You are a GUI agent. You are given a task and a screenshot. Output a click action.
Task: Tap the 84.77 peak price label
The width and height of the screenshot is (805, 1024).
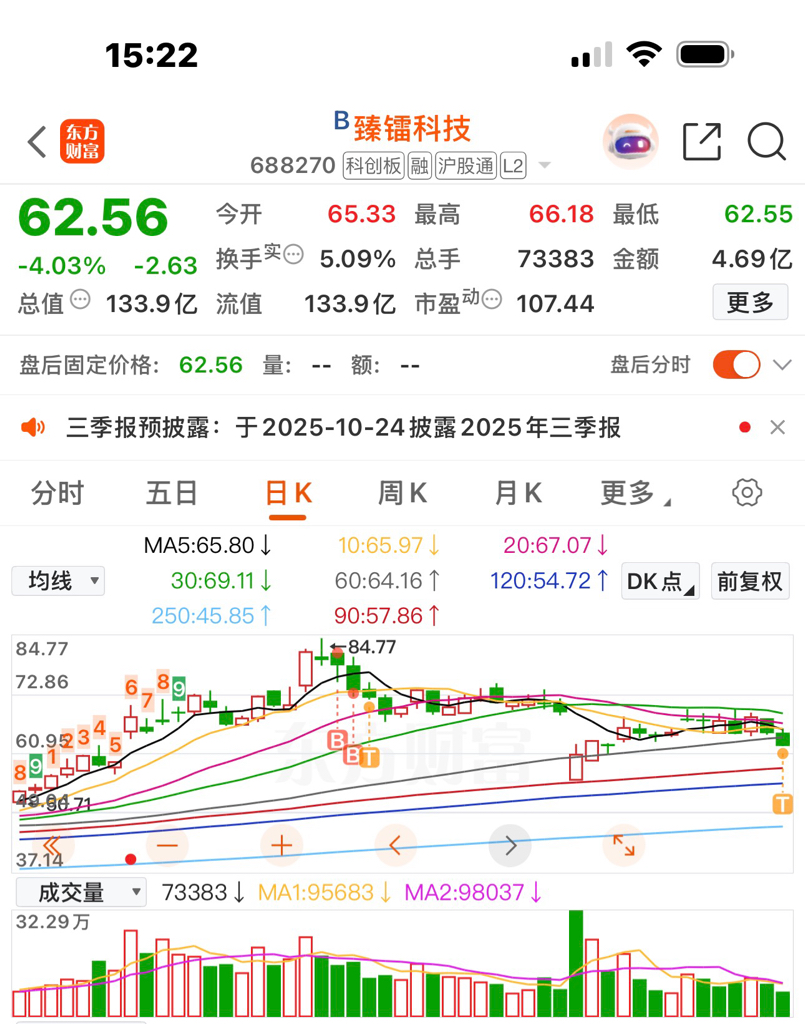(371, 647)
